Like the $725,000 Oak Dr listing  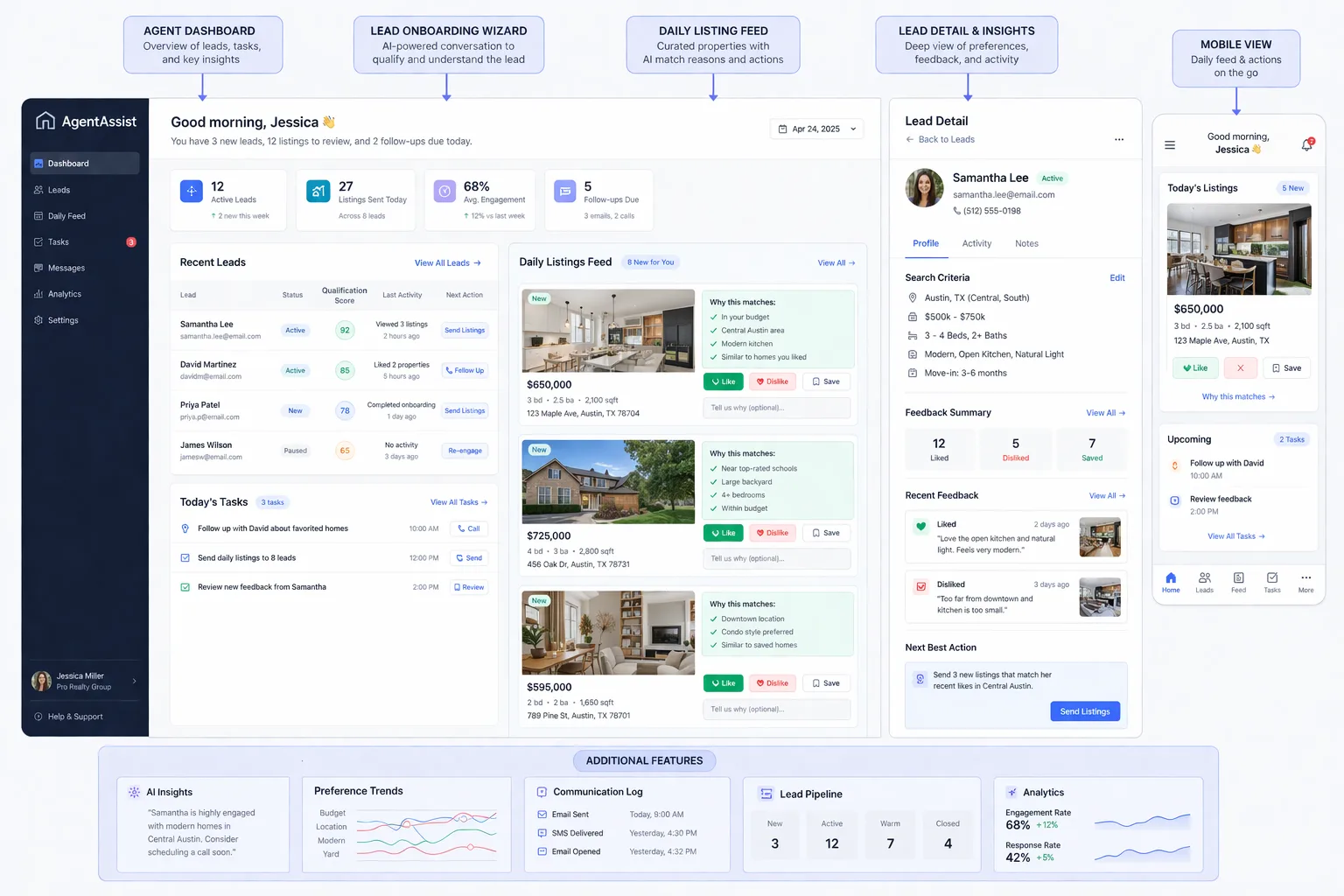point(724,533)
